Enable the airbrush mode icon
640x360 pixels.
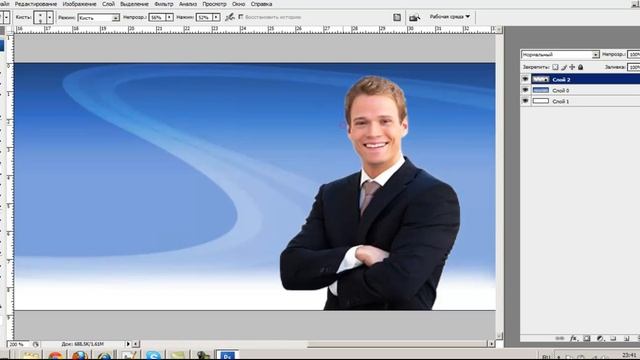click(230, 17)
